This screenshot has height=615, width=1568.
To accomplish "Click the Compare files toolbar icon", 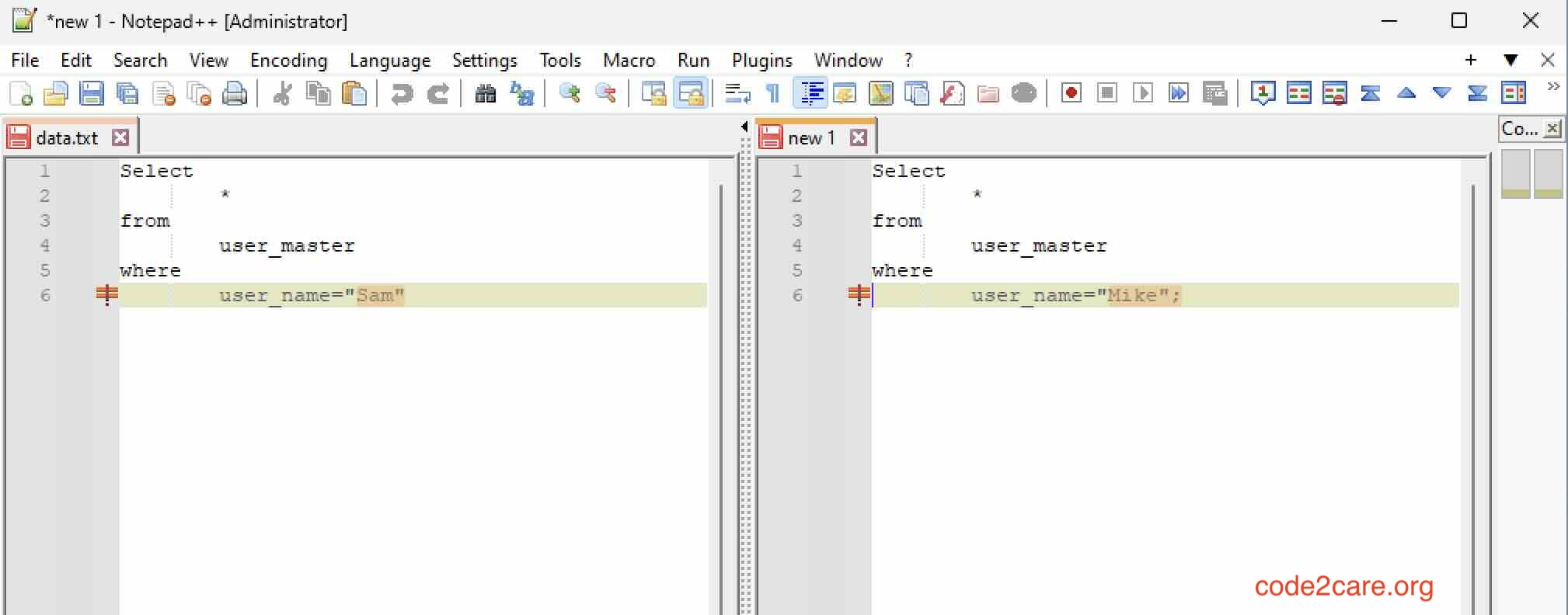I will 1298,94.
